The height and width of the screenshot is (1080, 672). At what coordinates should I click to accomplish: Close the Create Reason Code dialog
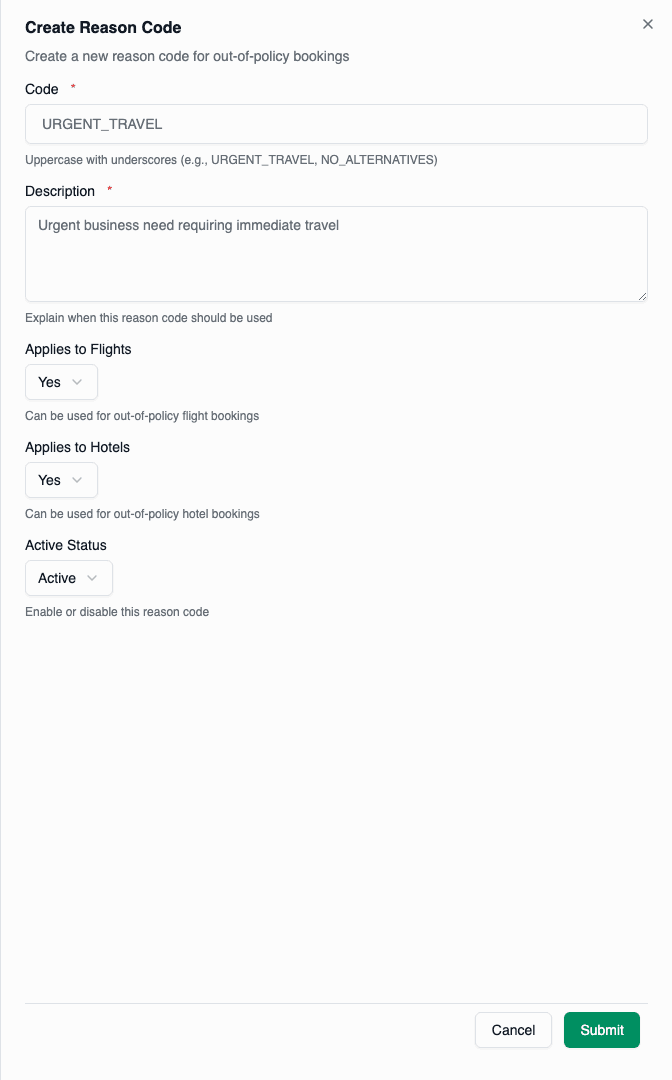click(x=647, y=24)
